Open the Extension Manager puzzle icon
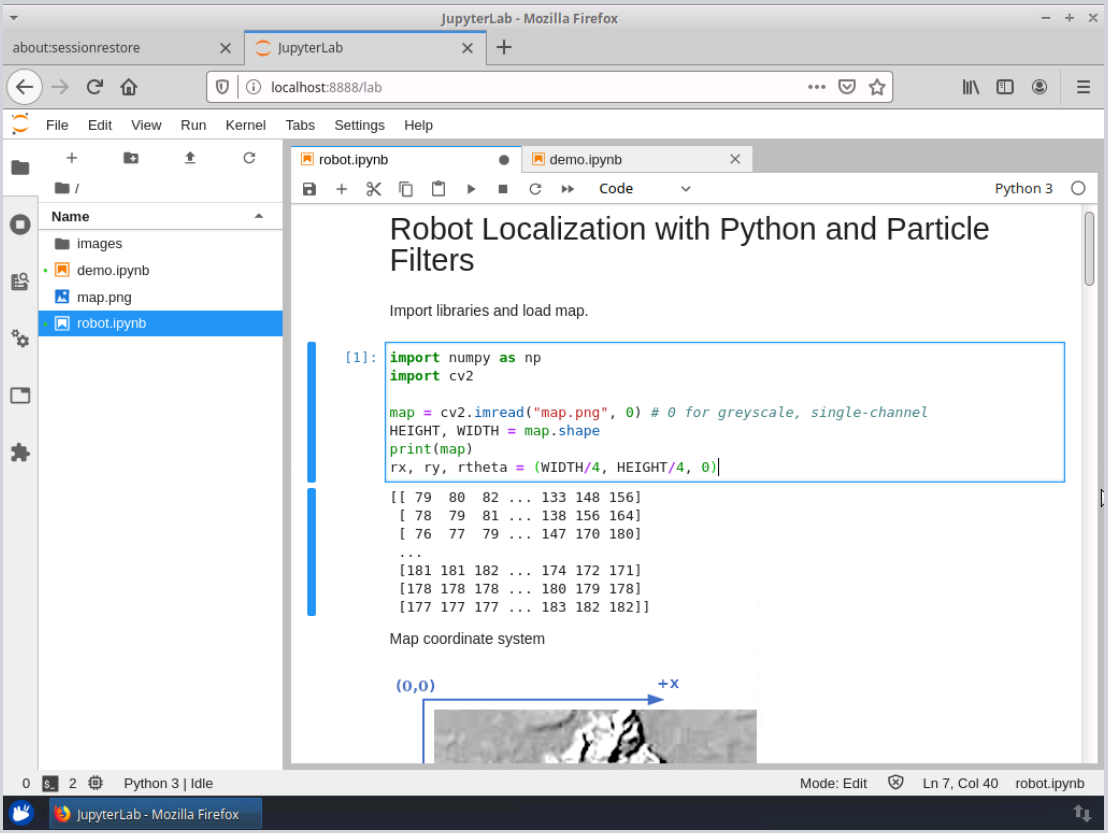This screenshot has height=833, width=1108. click(20, 452)
